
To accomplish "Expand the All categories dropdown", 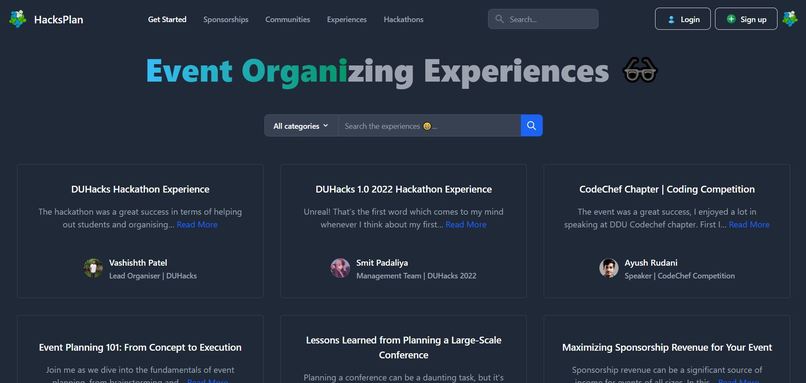I will tap(301, 125).
